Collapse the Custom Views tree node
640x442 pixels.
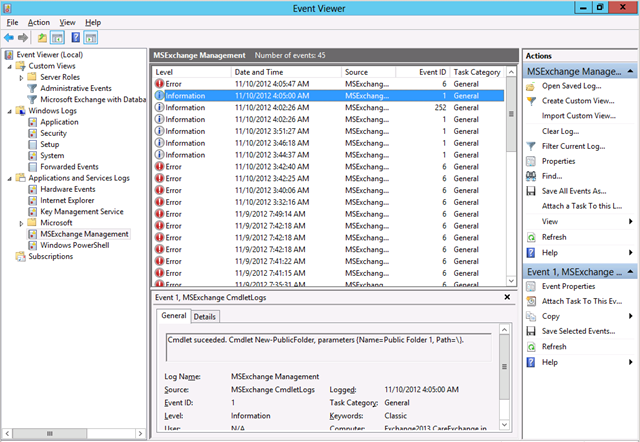coord(9,67)
